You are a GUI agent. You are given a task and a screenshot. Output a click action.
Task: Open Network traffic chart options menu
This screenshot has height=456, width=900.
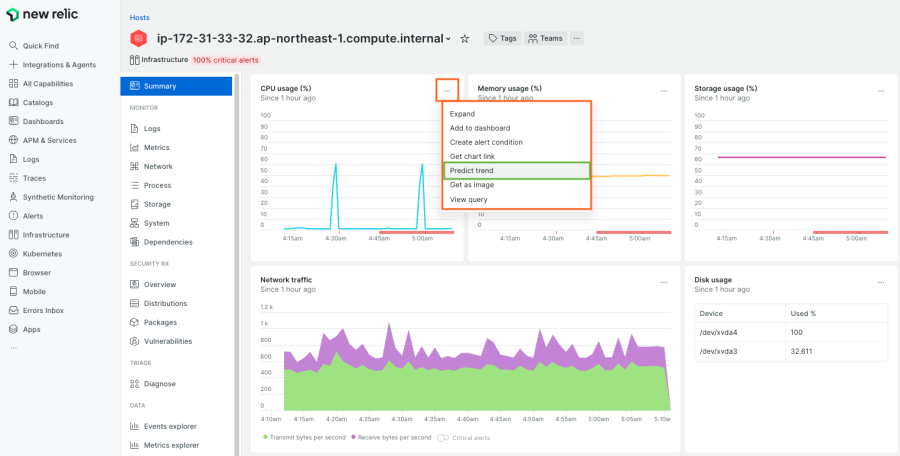pyautogui.click(x=664, y=282)
